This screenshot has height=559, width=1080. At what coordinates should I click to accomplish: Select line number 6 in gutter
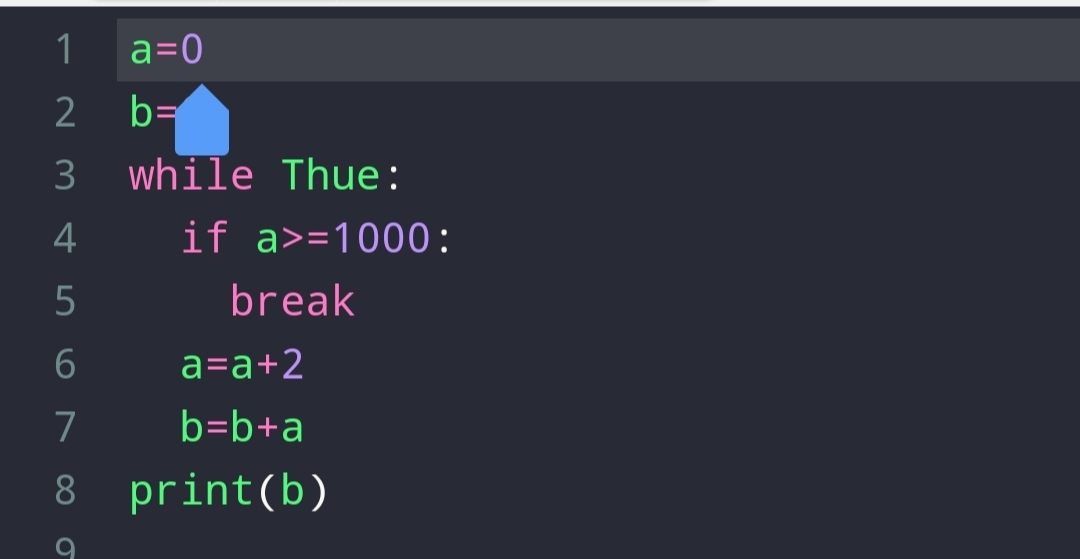pyautogui.click(x=65, y=364)
